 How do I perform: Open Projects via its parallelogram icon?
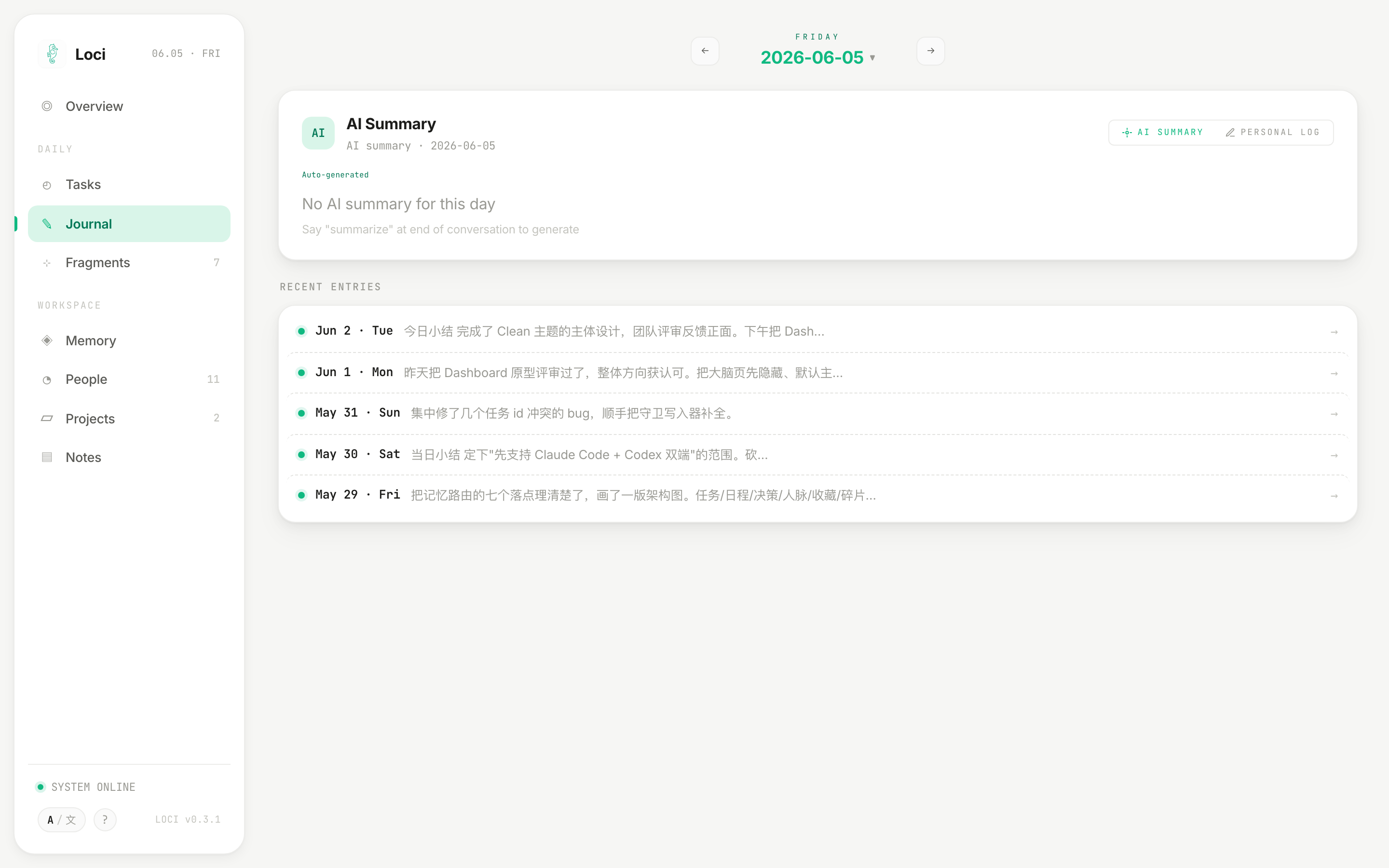click(47, 419)
